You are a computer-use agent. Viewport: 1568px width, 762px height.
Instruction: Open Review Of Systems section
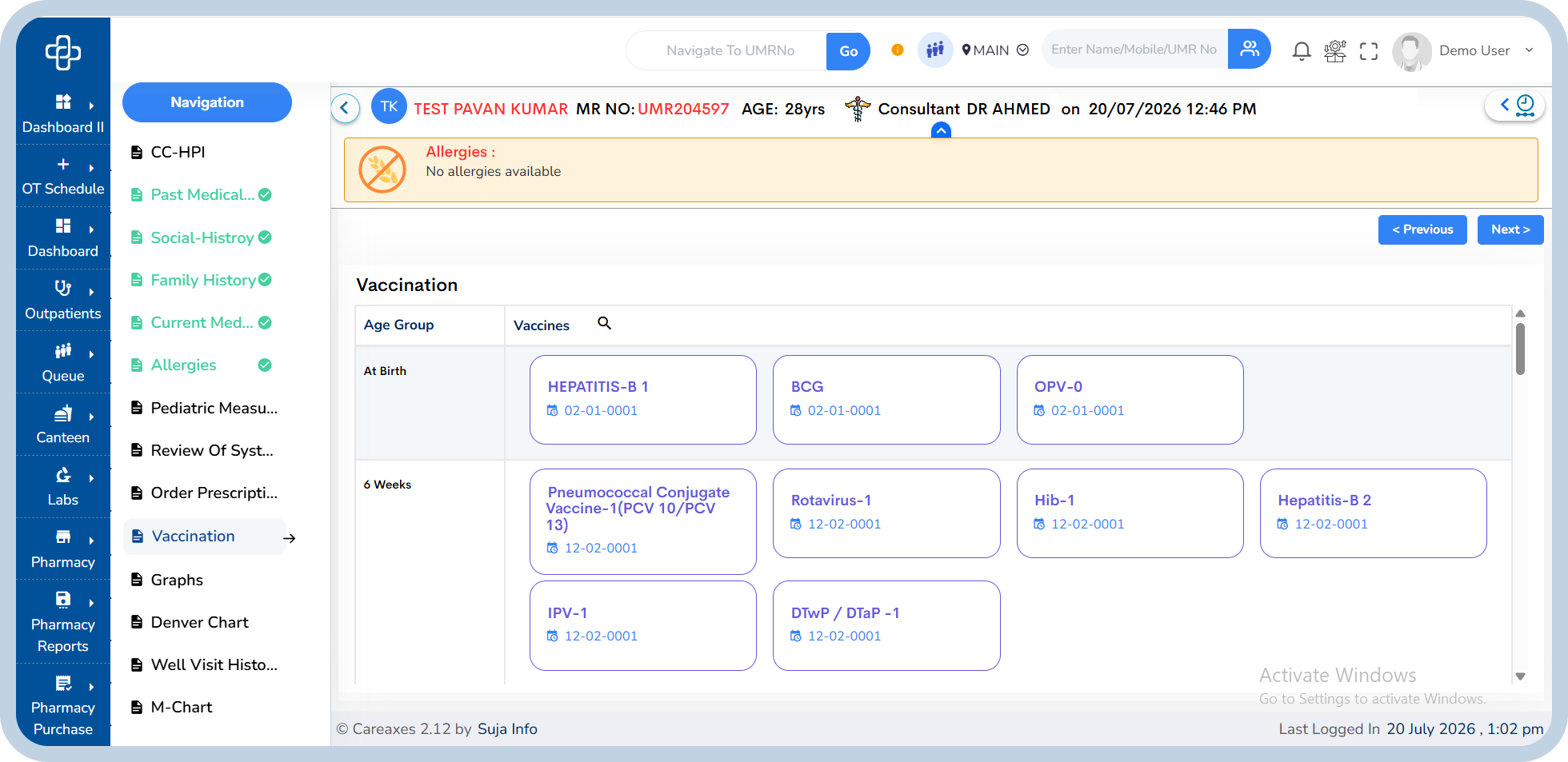point(202,450)
